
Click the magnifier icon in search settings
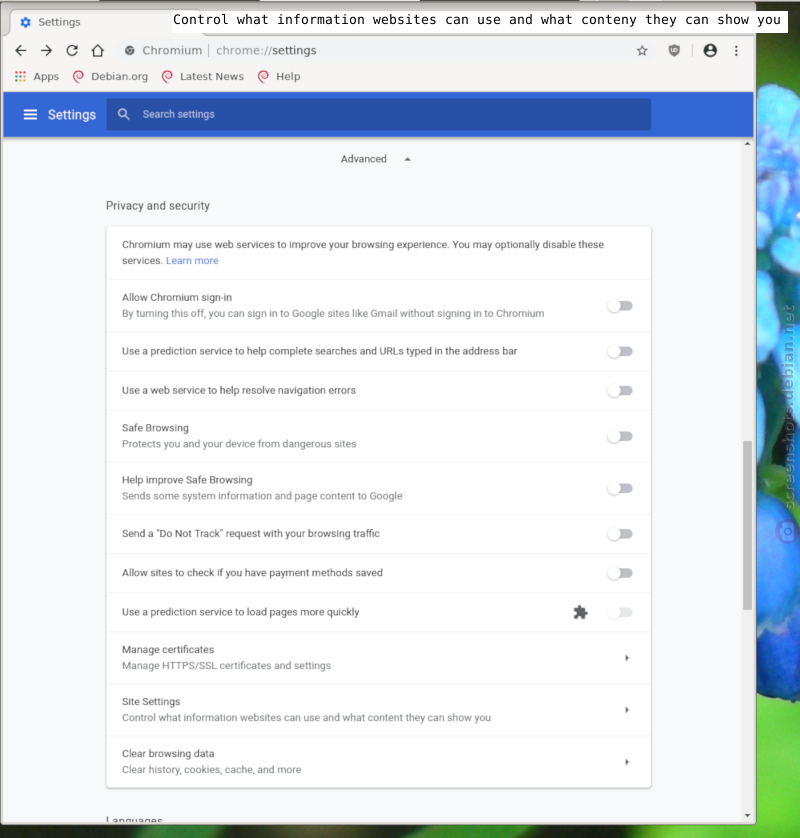coord(123,114)
